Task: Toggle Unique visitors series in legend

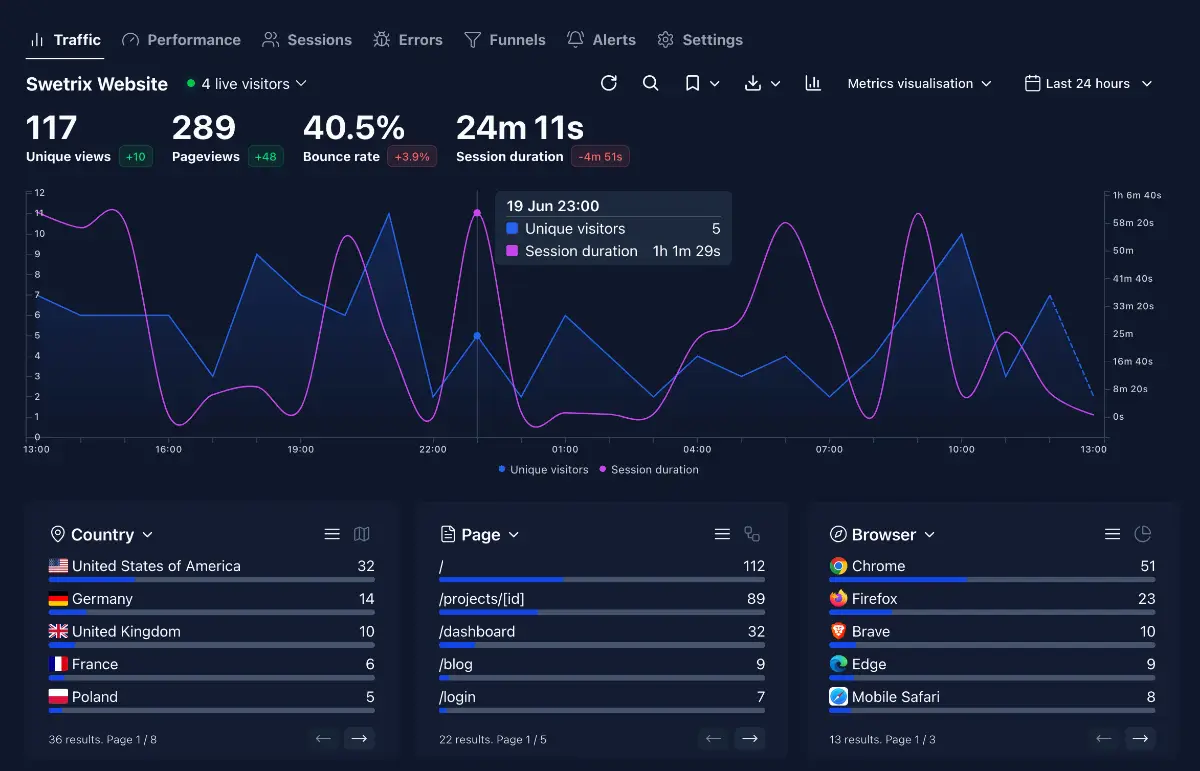Action: click(543, 469)
